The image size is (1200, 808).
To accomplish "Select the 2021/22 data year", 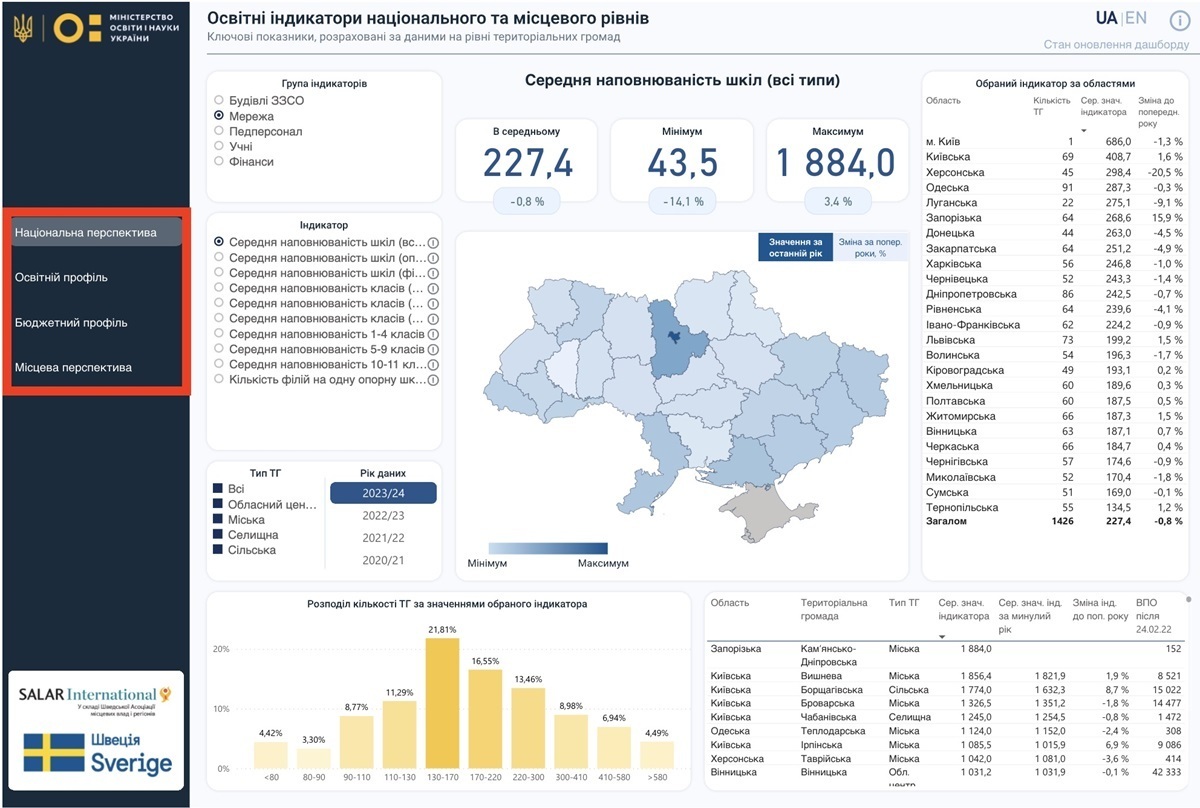I will [382, 539].
